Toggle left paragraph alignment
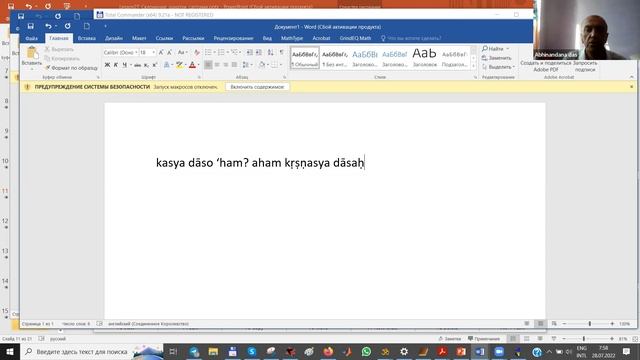The width and height of the screenshot is (640, 360). point(208,65)
